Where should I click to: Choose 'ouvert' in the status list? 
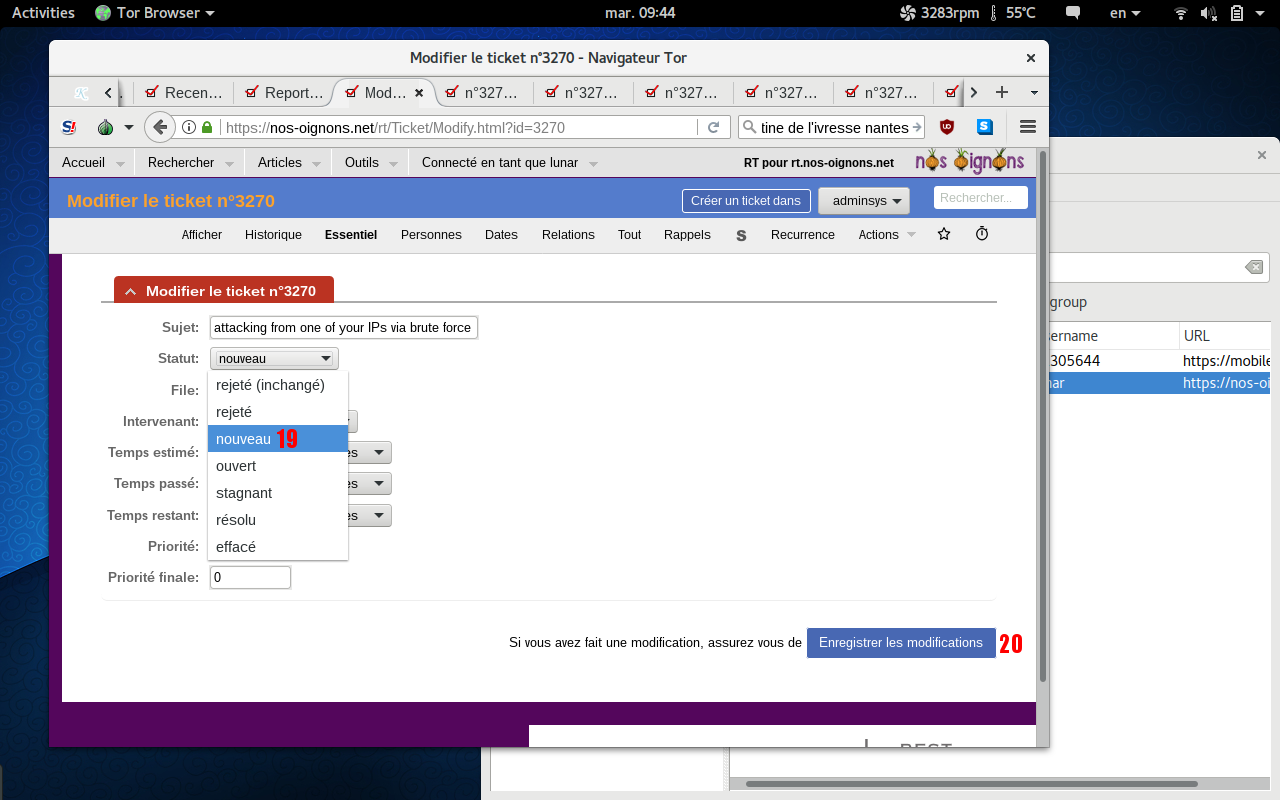pyautogui.click(x=236, y=466)
